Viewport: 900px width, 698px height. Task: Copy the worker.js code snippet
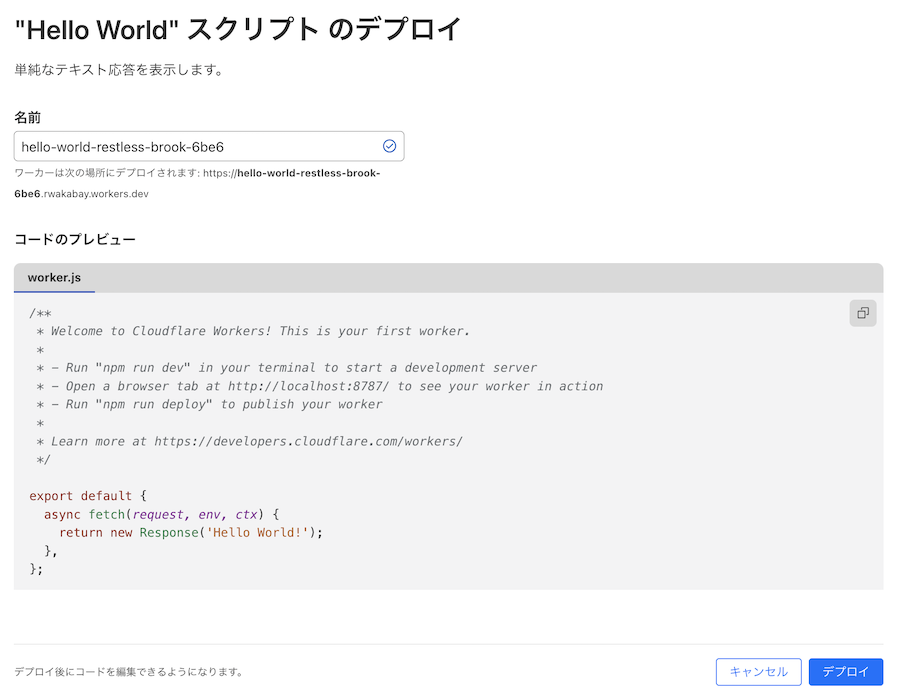tap(862, 313)
